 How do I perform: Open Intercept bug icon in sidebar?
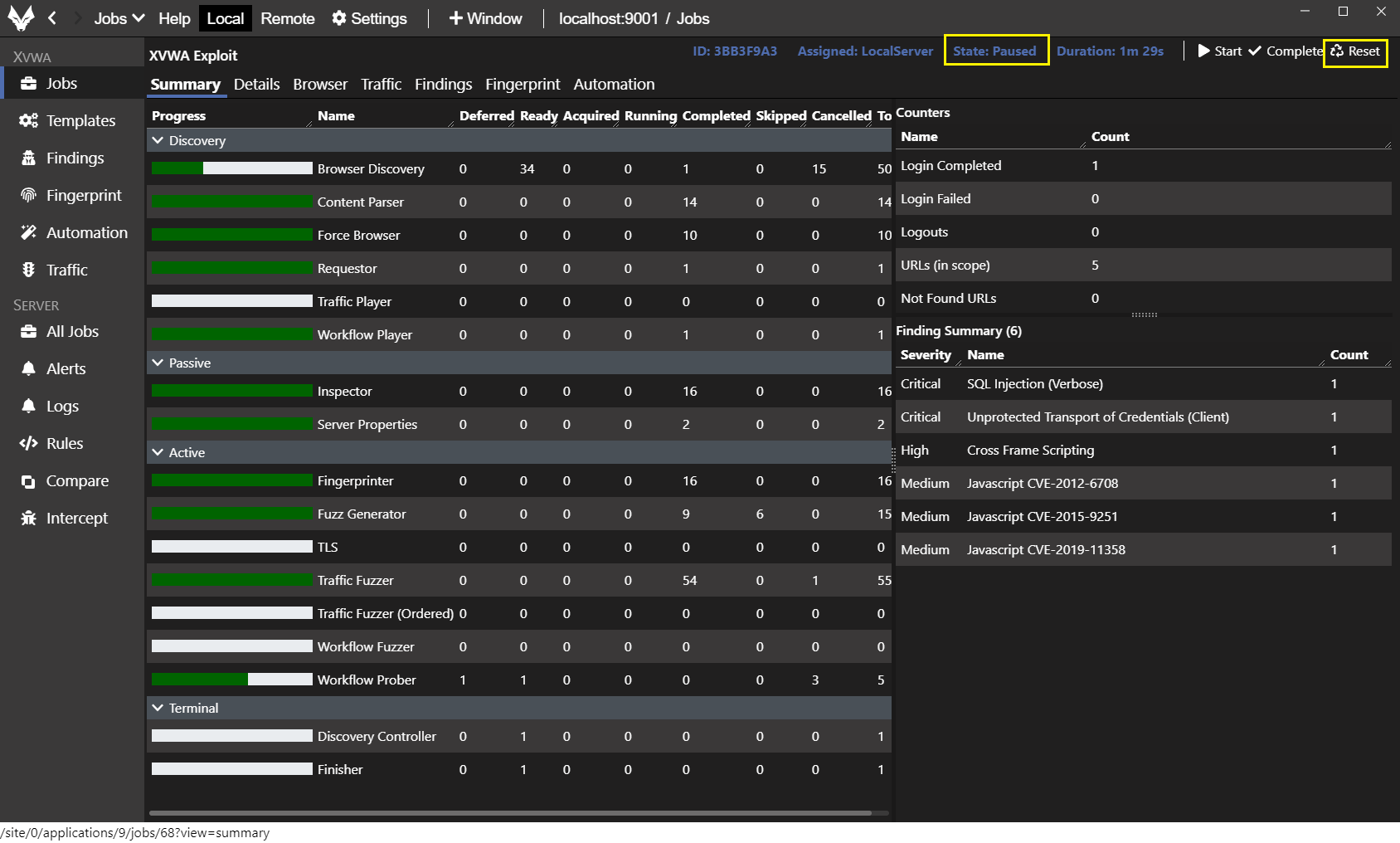(28, 519)
